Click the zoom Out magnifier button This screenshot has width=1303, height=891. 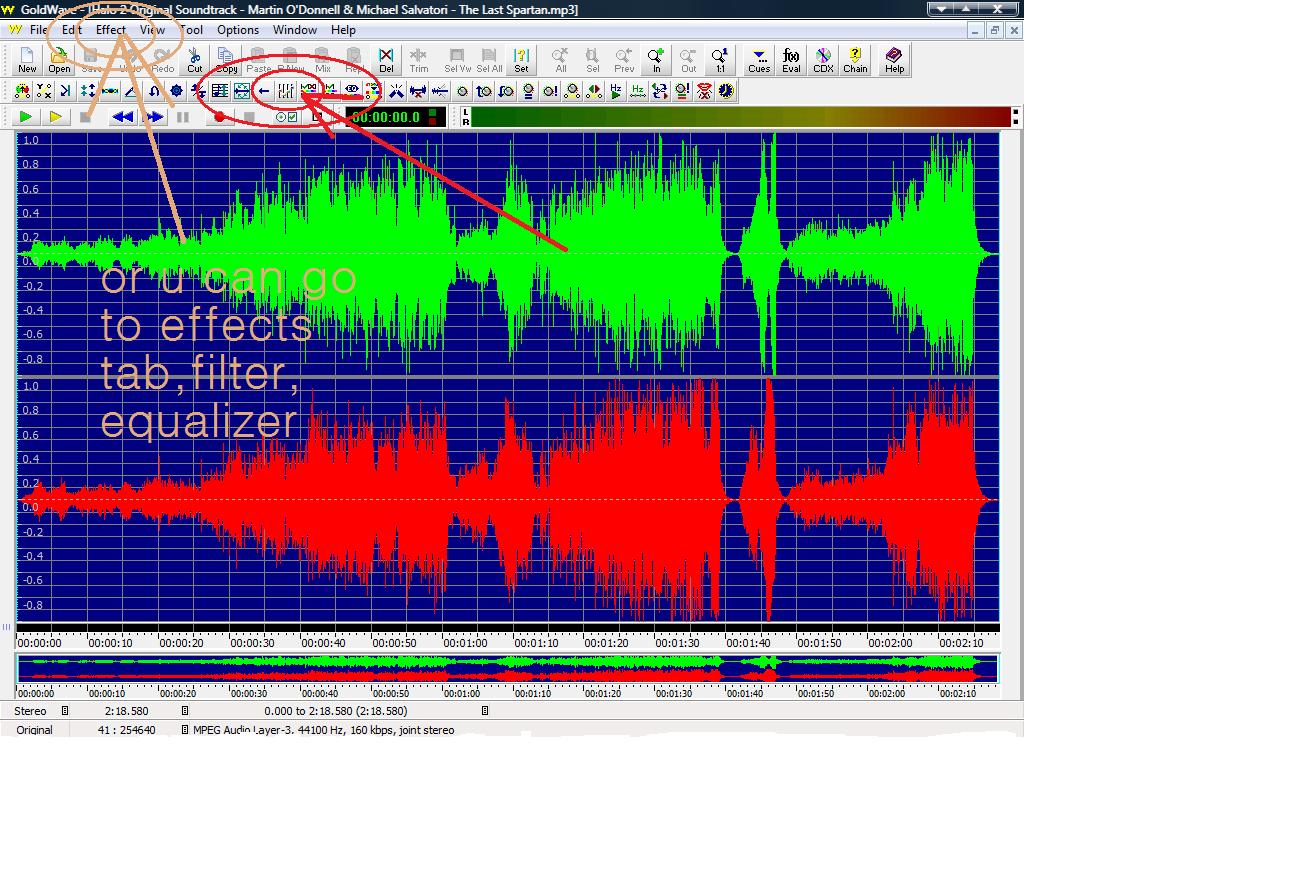point(688,61)
